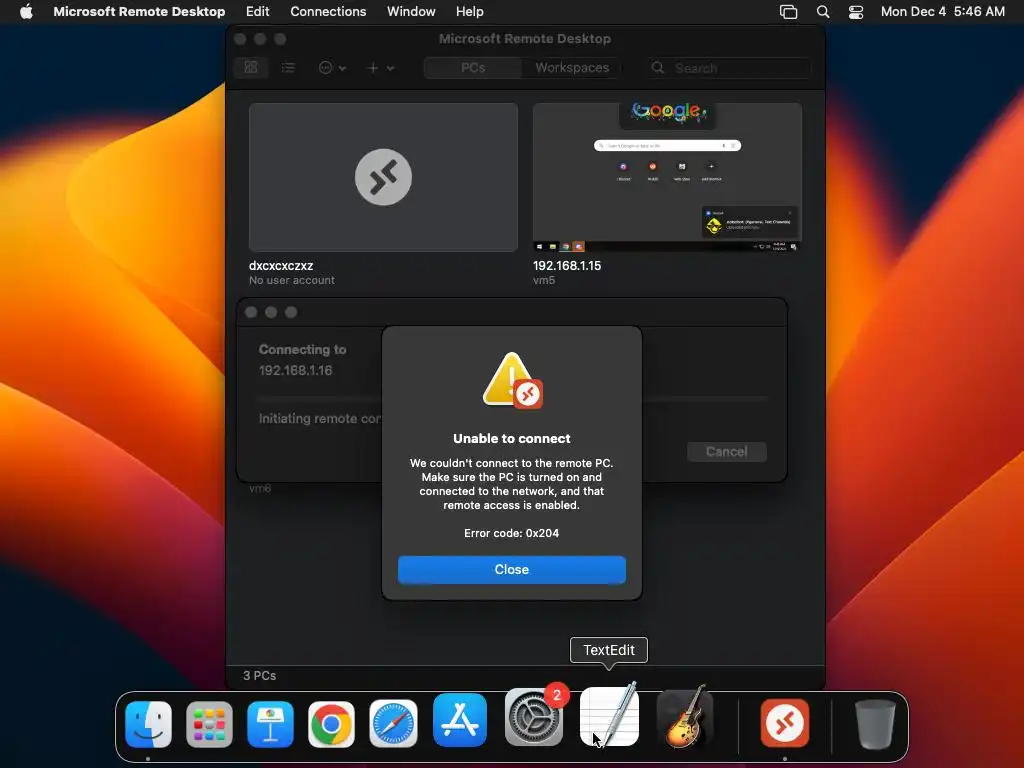The width and height of the screenshot is (1024, 768).
Task: Open the Microsoft Remote Desktop app menu
Action: click(139, 12)
